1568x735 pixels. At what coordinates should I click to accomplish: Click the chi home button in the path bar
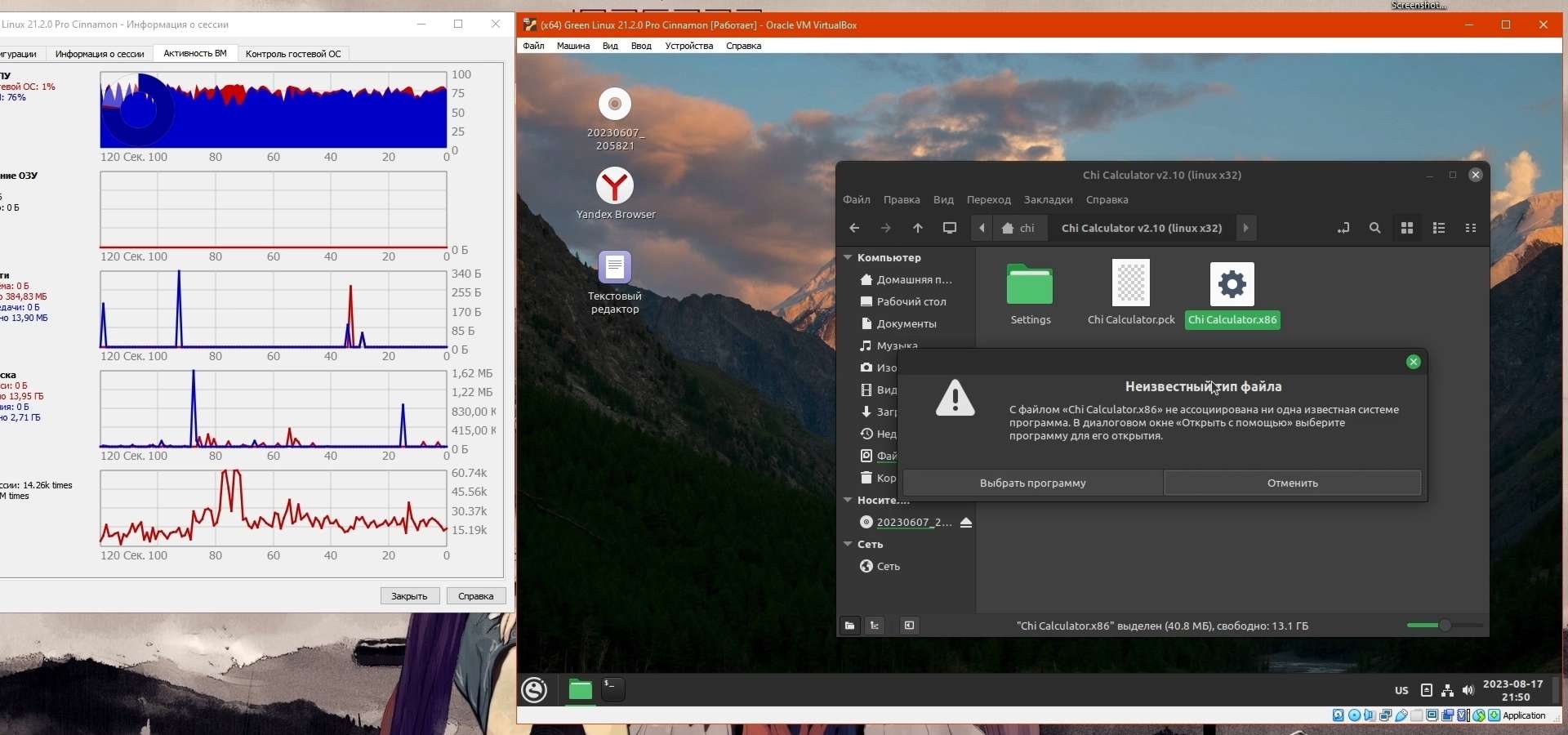[1019, 229]
